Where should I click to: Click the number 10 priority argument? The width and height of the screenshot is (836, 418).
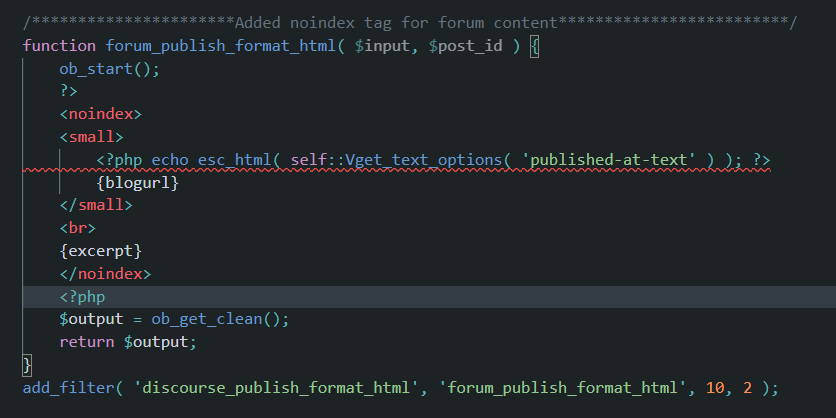pyautogui.click(x=714, y=388)
